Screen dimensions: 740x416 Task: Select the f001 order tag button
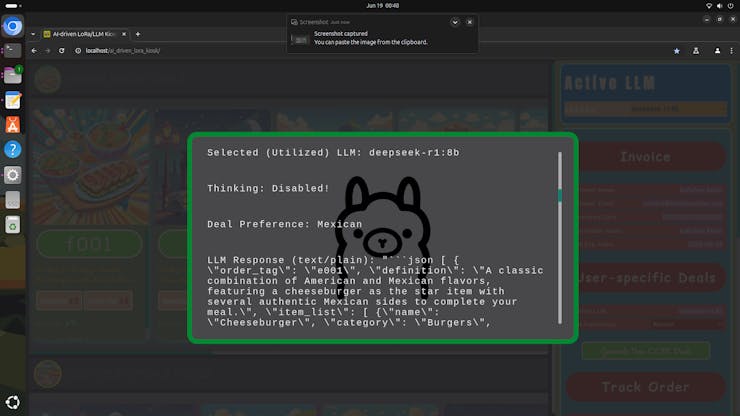click(89, 244)
